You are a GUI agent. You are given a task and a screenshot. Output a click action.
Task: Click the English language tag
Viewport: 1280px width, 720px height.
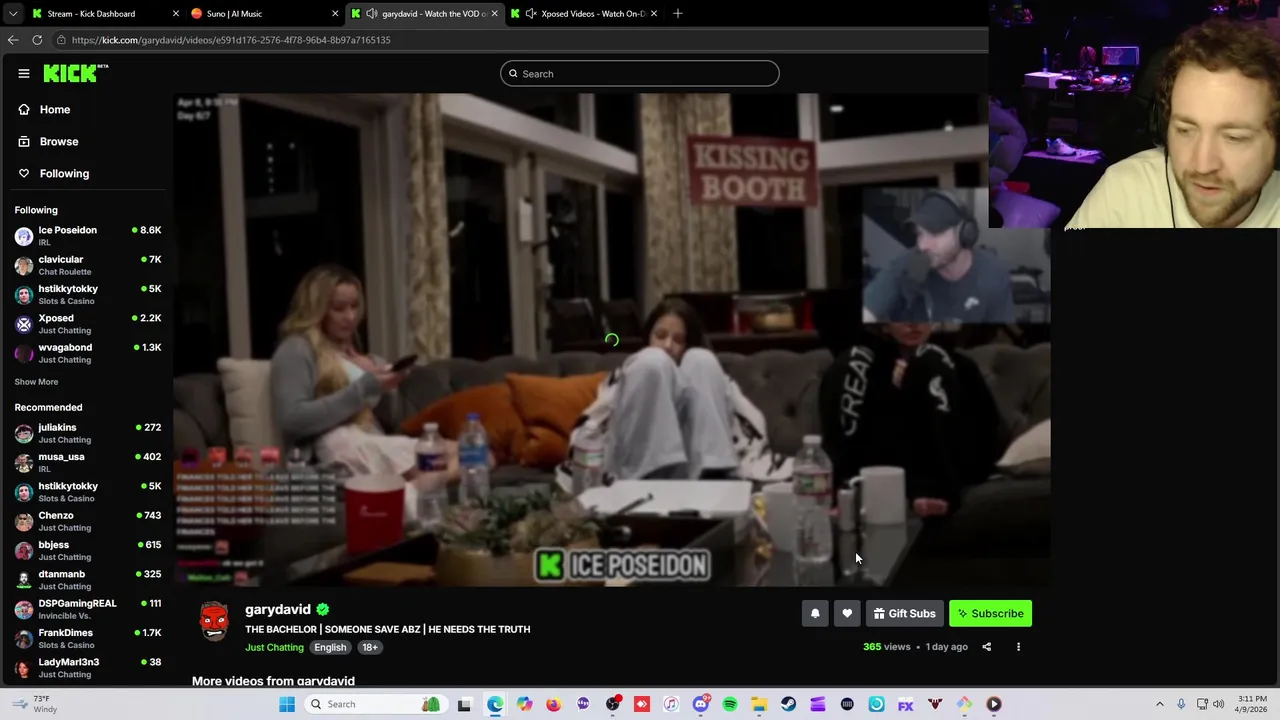point(330,647)
